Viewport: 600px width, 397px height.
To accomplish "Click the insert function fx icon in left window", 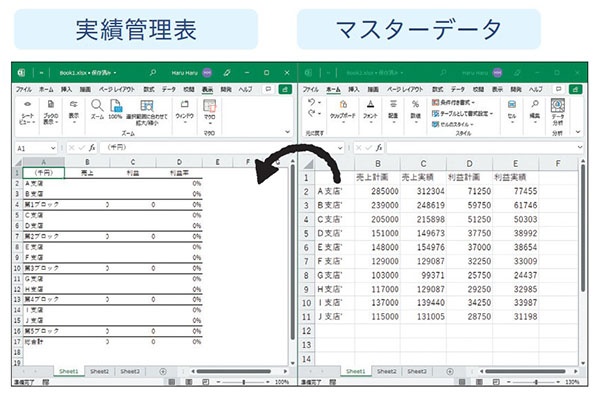I will pyautogui.click(x=92, y=147).
